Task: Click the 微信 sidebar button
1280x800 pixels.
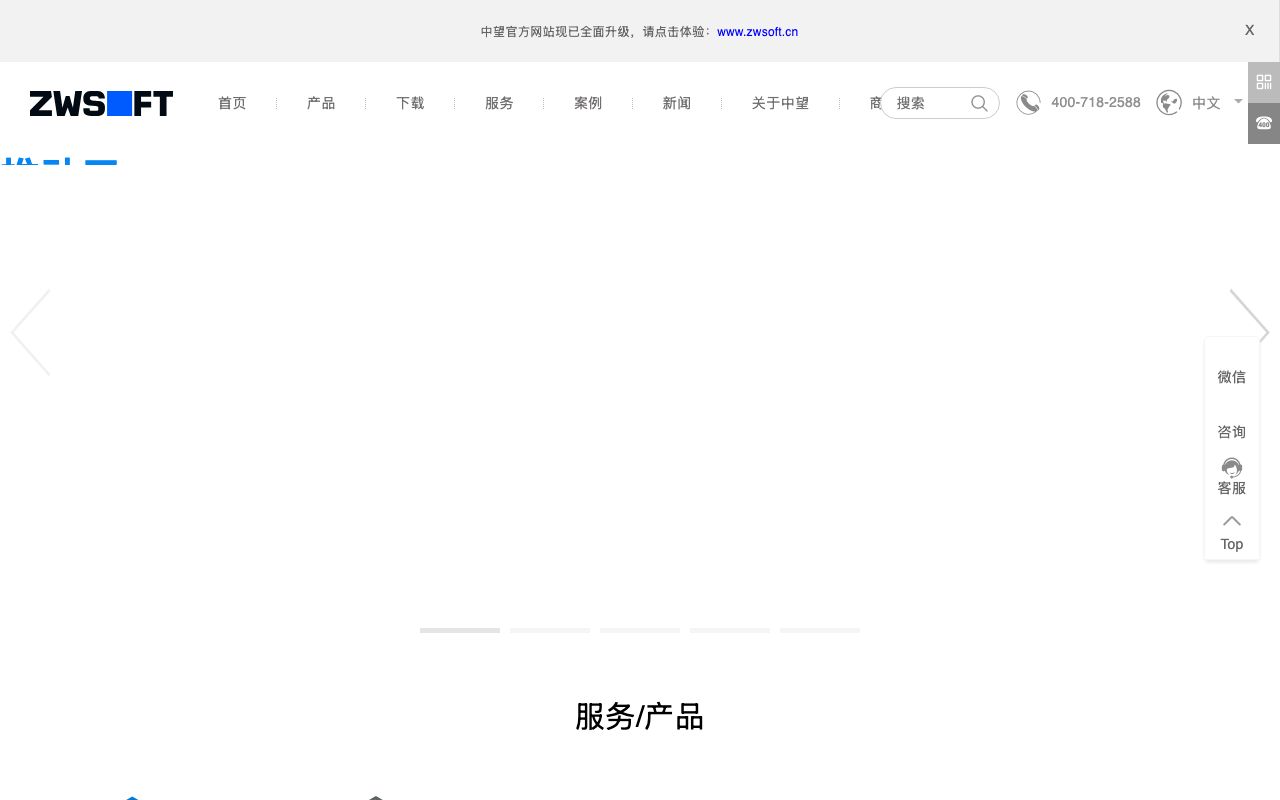Action: tap(1232, 377)
